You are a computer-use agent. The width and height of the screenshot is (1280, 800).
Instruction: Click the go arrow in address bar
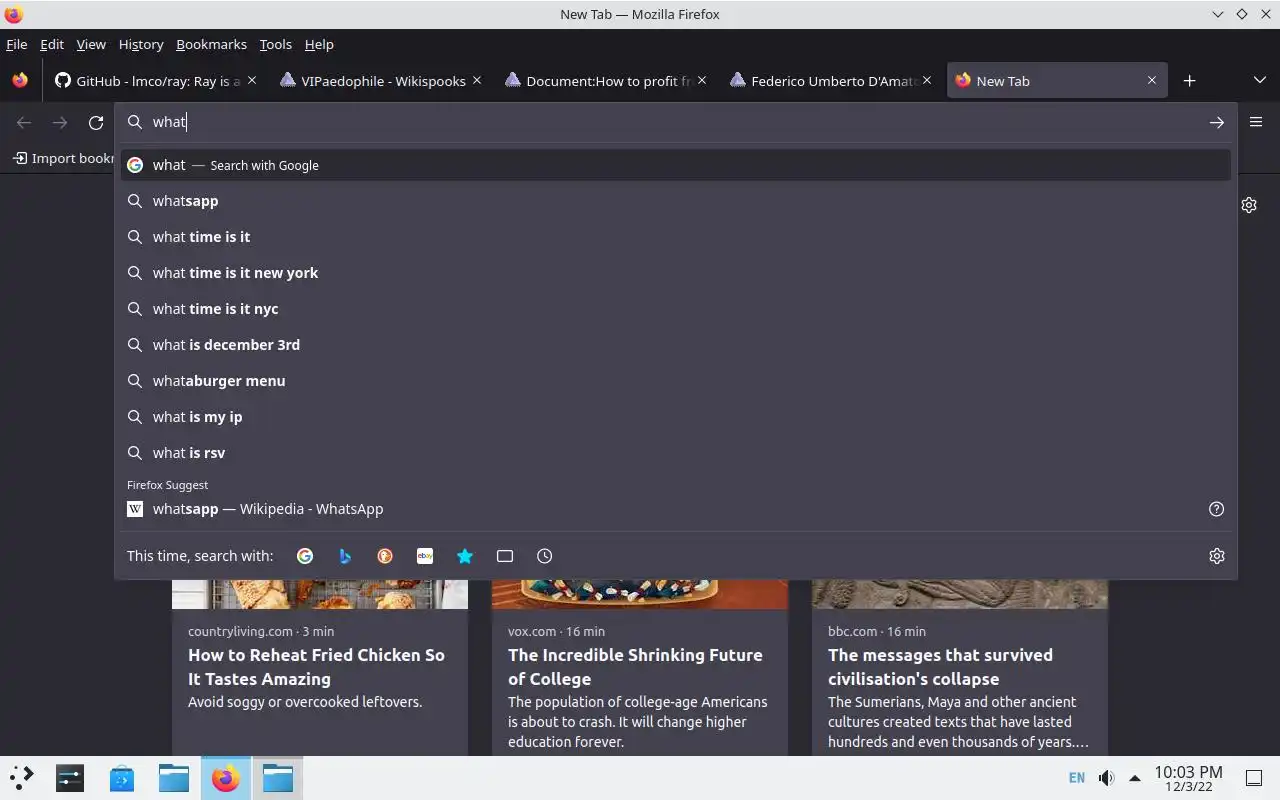pyautogui.click(x=1217, y=122)
